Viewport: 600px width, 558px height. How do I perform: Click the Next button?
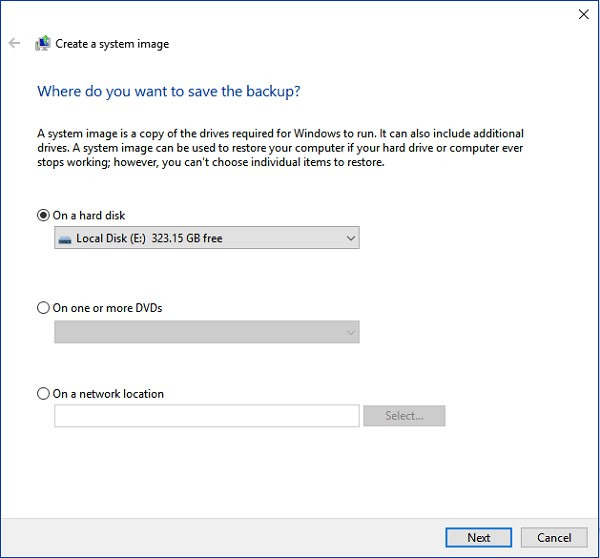(478, 537)
